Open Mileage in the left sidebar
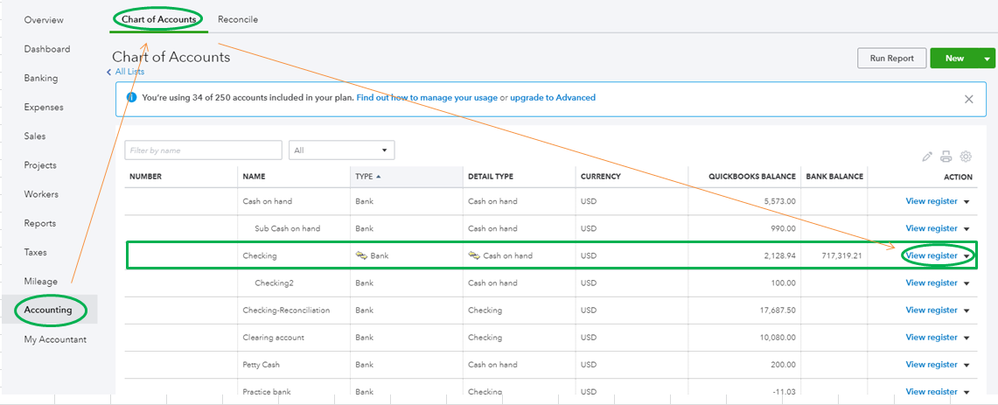 click(41, 281)
